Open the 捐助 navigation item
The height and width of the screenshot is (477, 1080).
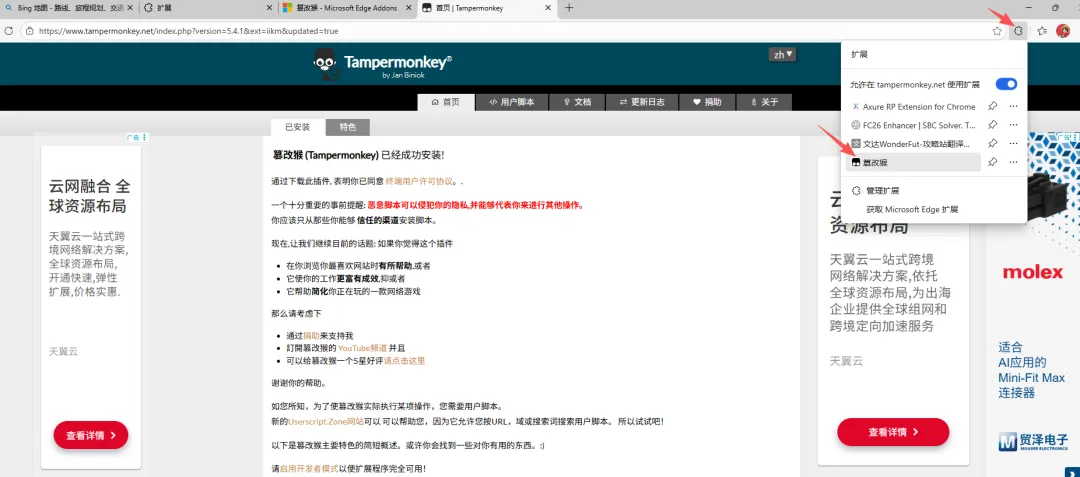707,102
